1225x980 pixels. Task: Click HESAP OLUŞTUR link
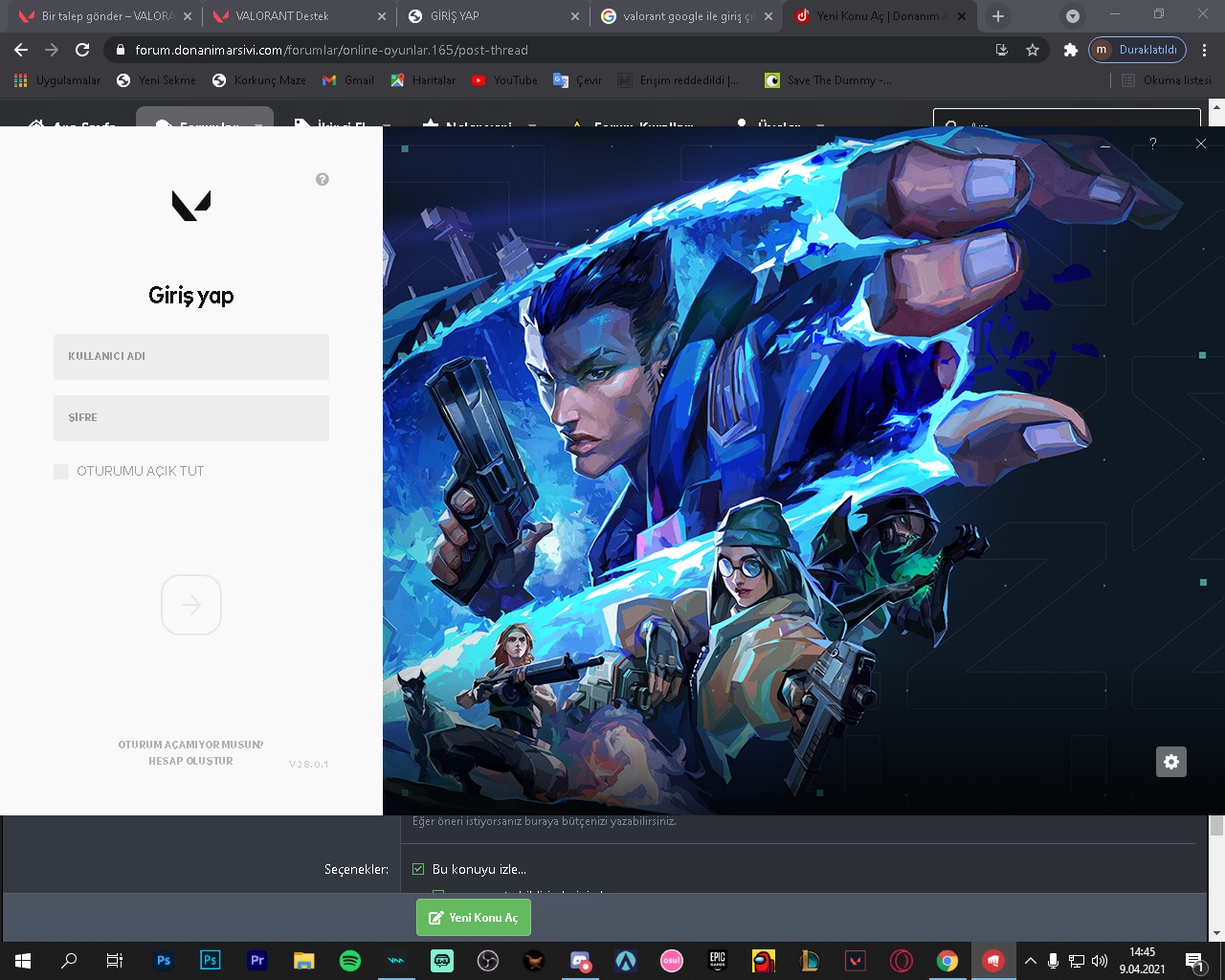(x=190, y=761)
